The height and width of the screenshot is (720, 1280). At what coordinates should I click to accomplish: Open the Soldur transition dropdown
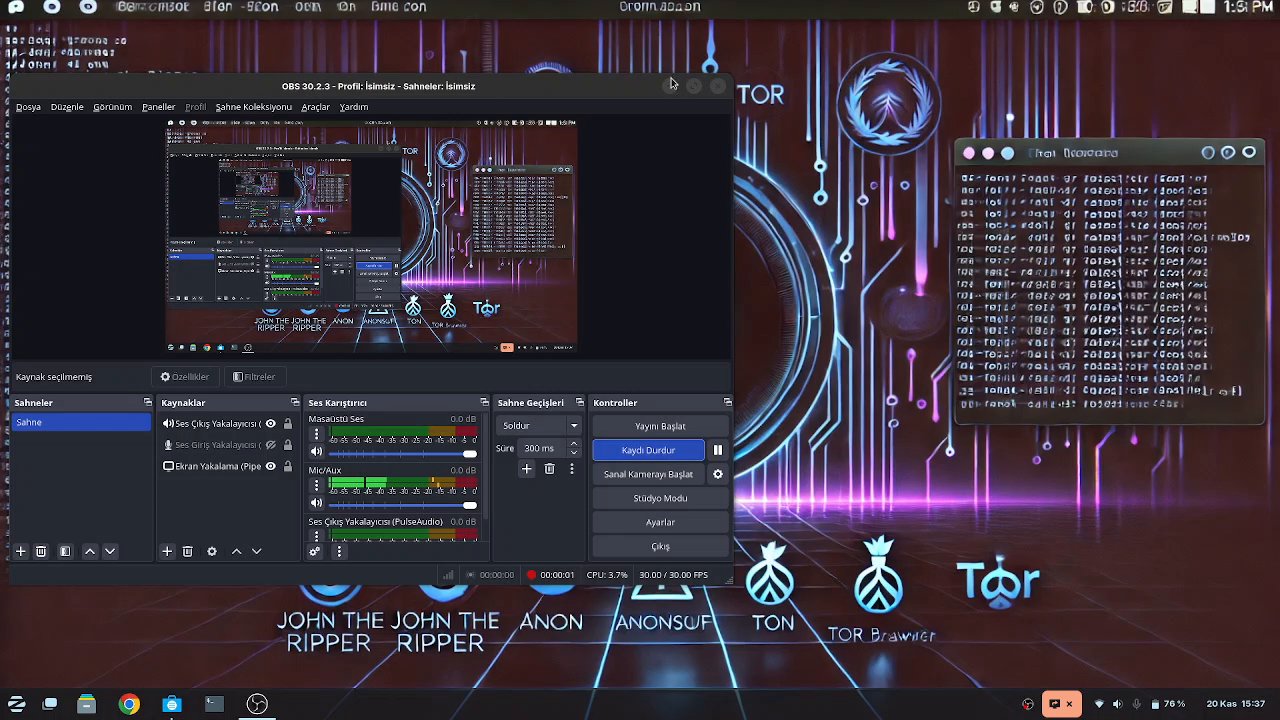tap(540, 426)
